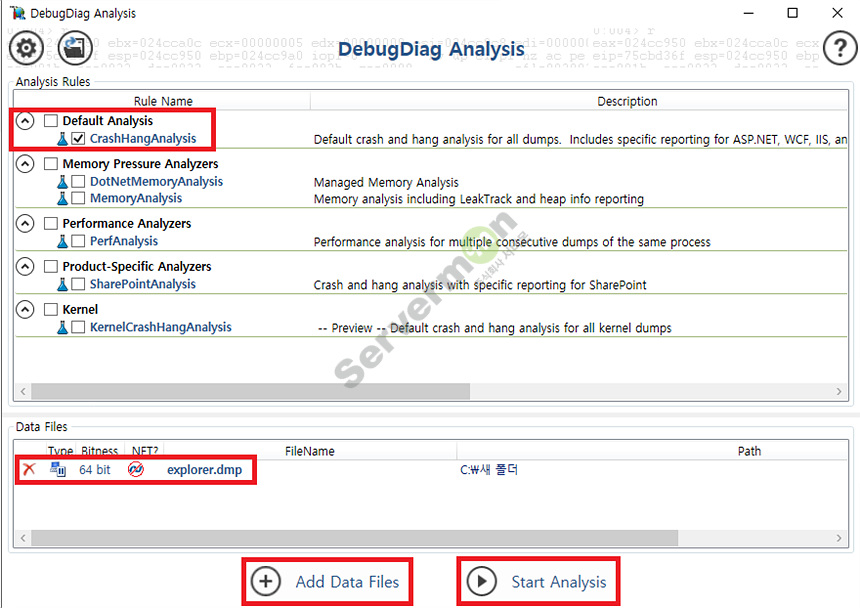Toggle Default Analysis group checkbox
860x608 pixels.
click(x=51, y=121)
